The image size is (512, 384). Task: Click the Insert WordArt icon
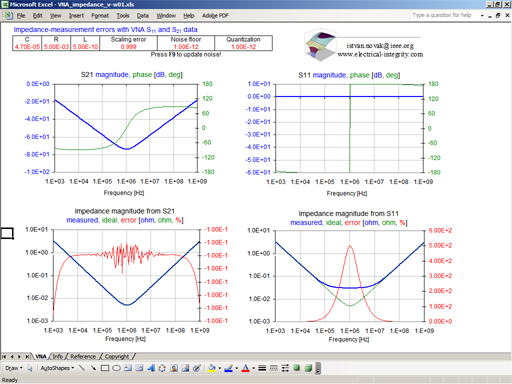tap(151, 368)
